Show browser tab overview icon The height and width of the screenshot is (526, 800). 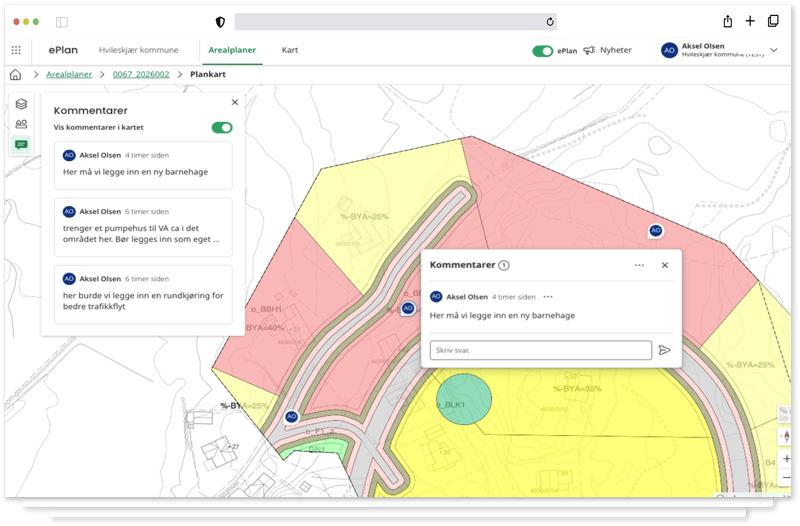point(773,21)
